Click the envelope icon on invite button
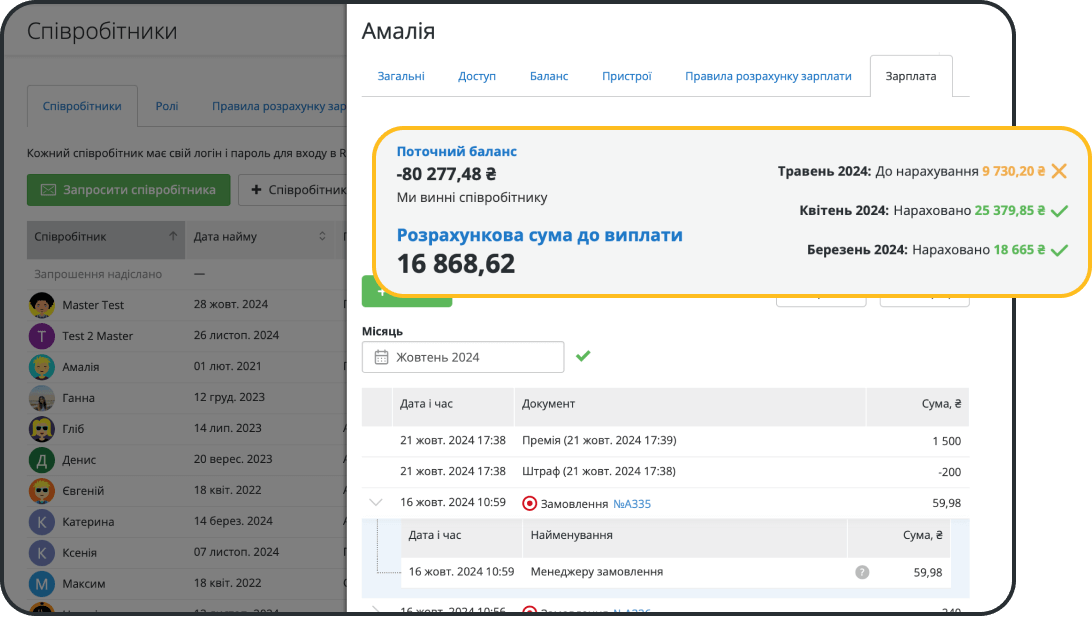 [48, 190]
